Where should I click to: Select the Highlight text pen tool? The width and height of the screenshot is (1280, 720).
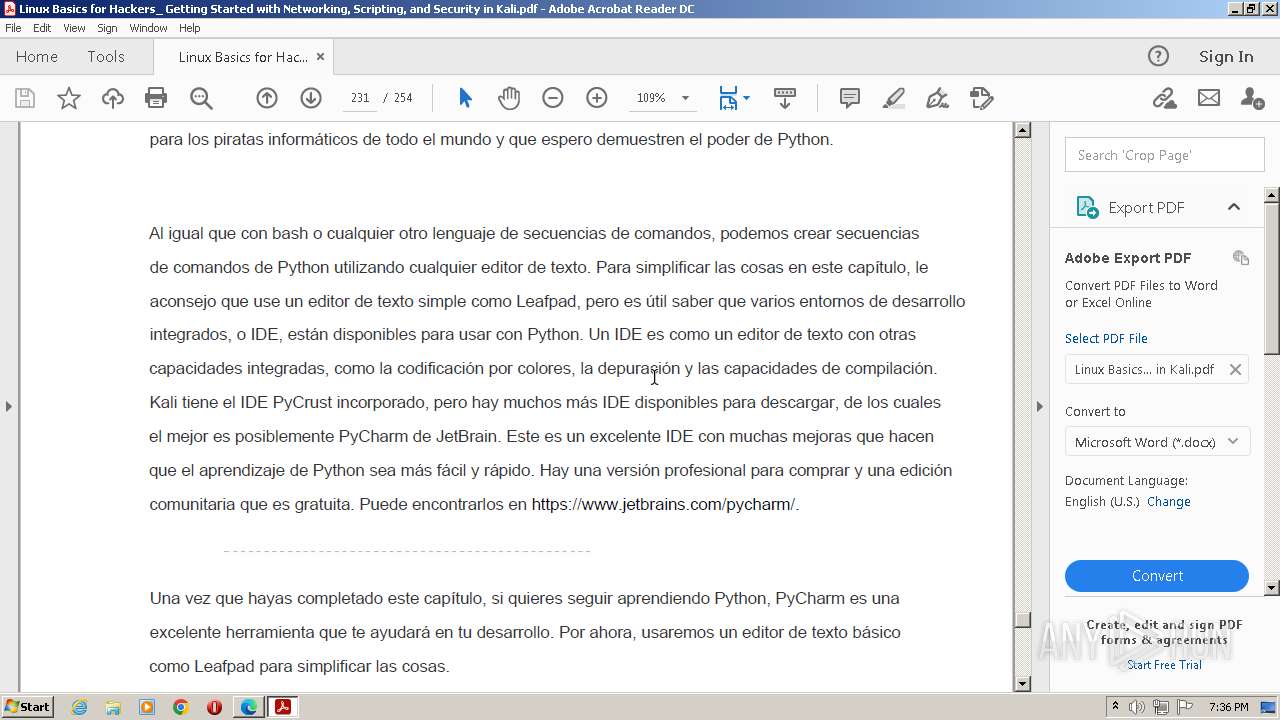coord(894,98)
